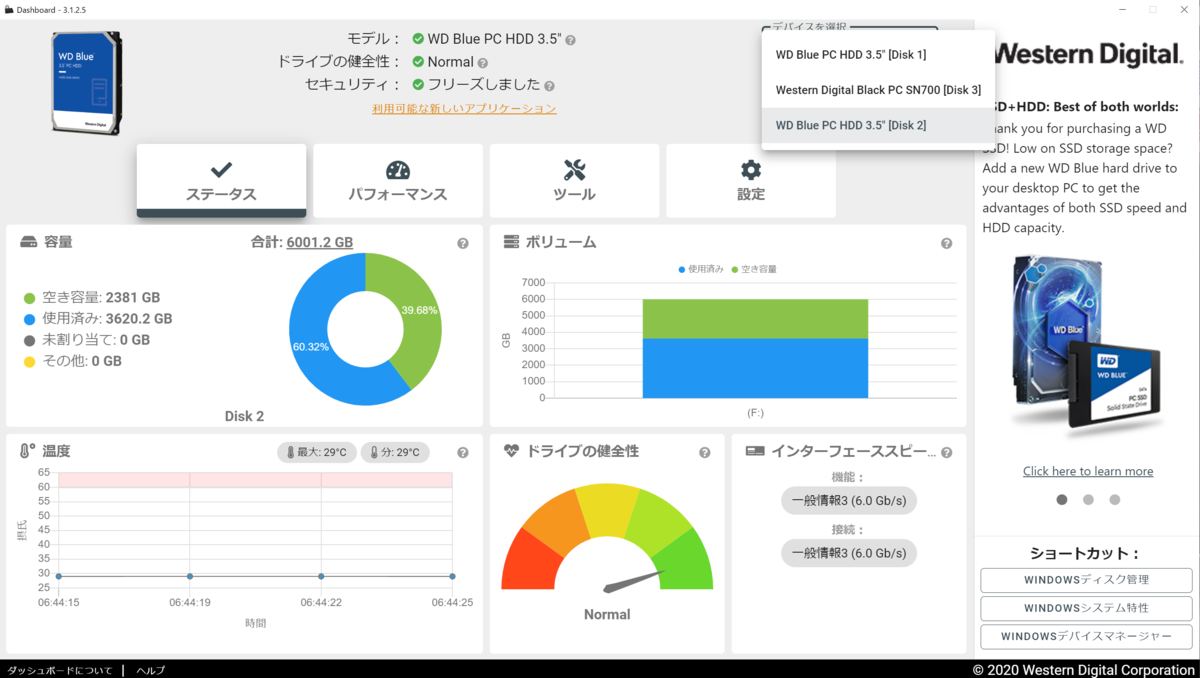The image size is (1200, 678).
Task: Open WINDOWSデバイスマネージャー shortcut
Action: 1086,636
